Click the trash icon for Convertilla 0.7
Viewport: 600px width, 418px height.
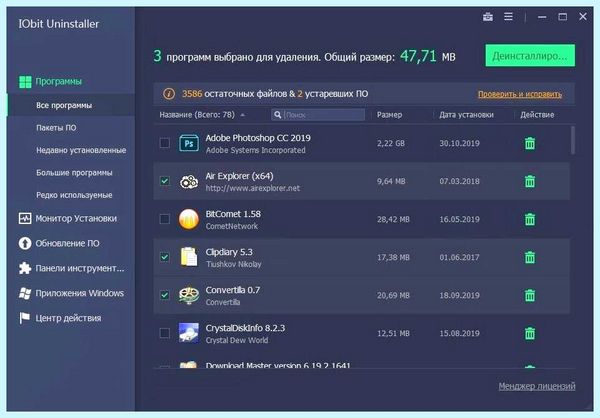(530, 295)
